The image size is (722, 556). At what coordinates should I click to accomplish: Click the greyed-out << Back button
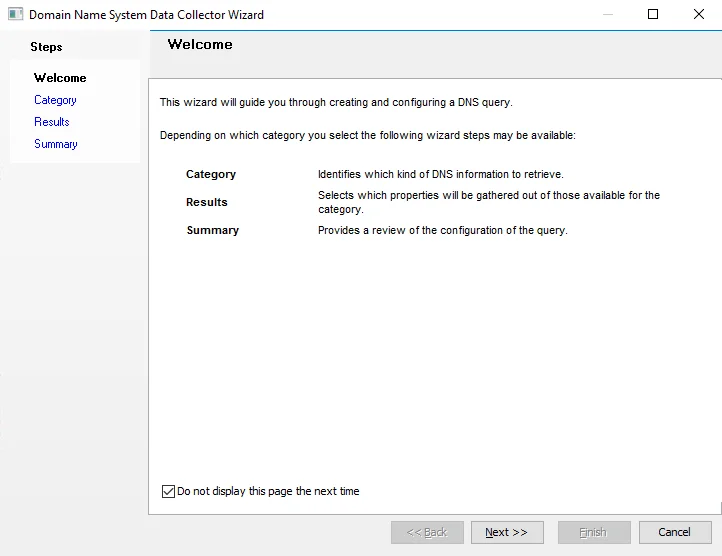pyautogui.click(x=427, y=533)
